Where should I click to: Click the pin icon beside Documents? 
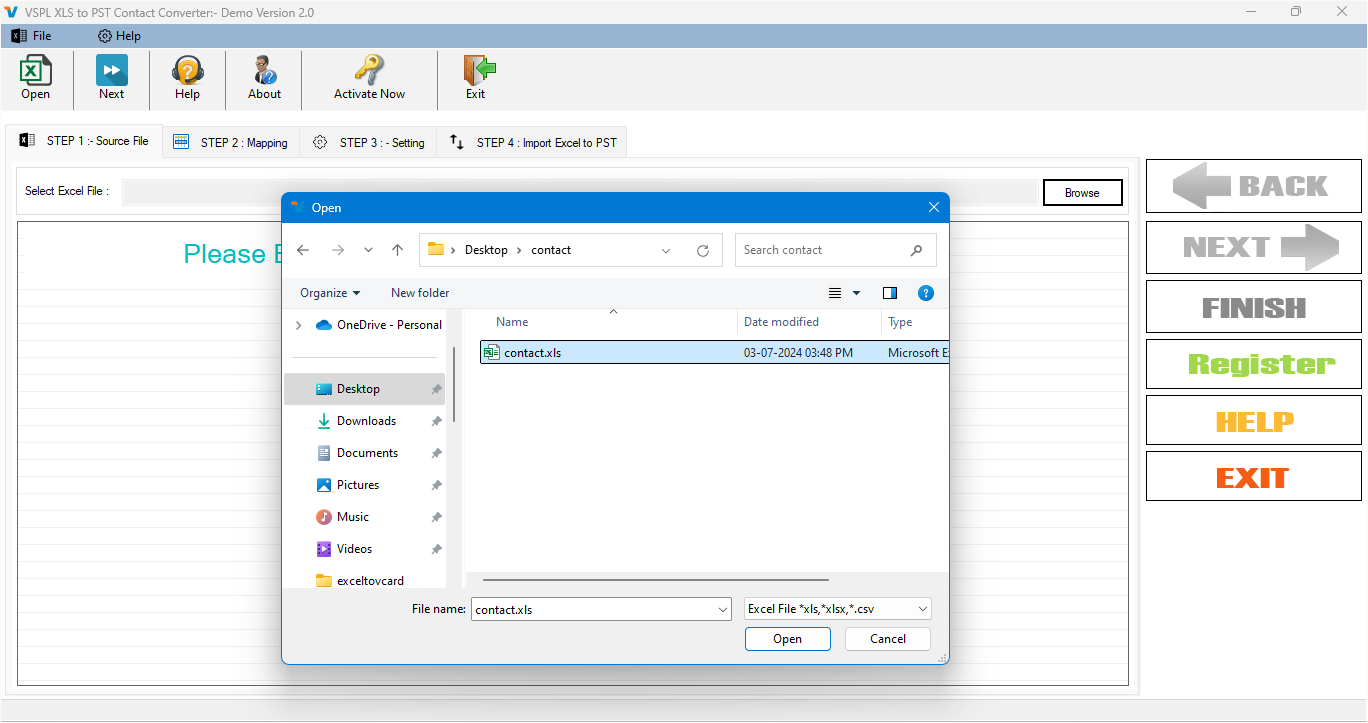coord(436,453)
